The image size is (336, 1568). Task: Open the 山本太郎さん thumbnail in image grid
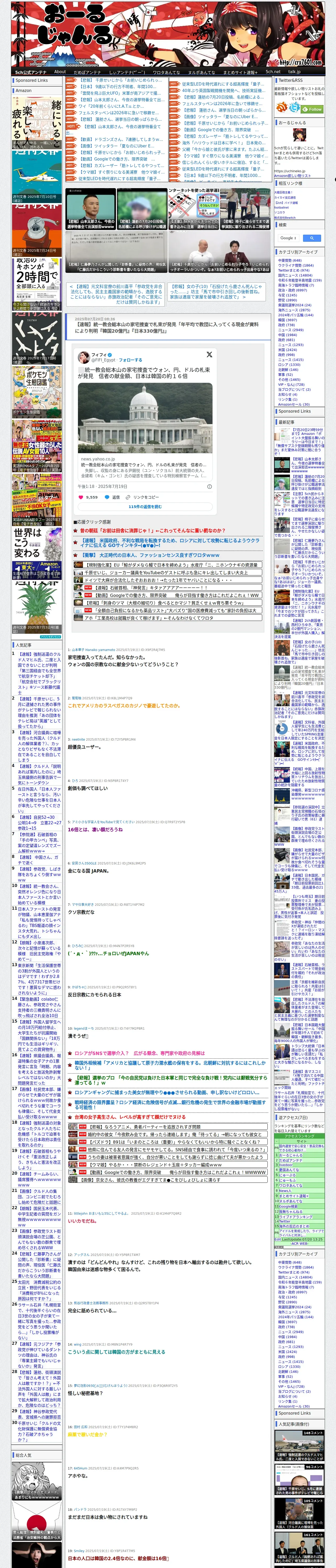tap(90, 209)
